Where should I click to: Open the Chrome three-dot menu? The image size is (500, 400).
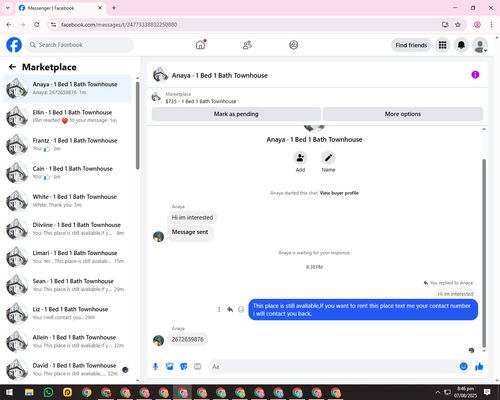click(491, 24)
